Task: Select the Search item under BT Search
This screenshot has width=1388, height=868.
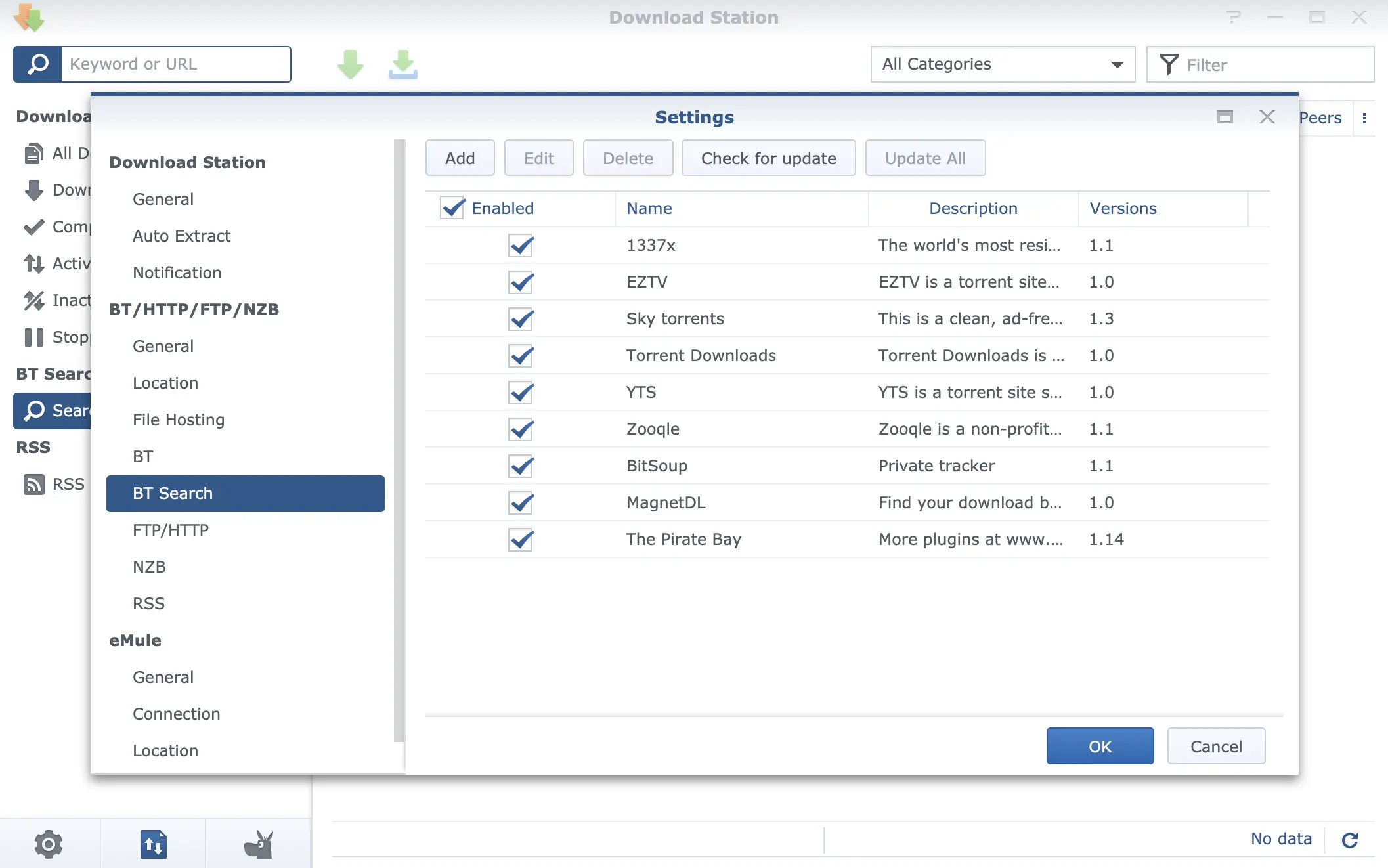Action: 53,411
